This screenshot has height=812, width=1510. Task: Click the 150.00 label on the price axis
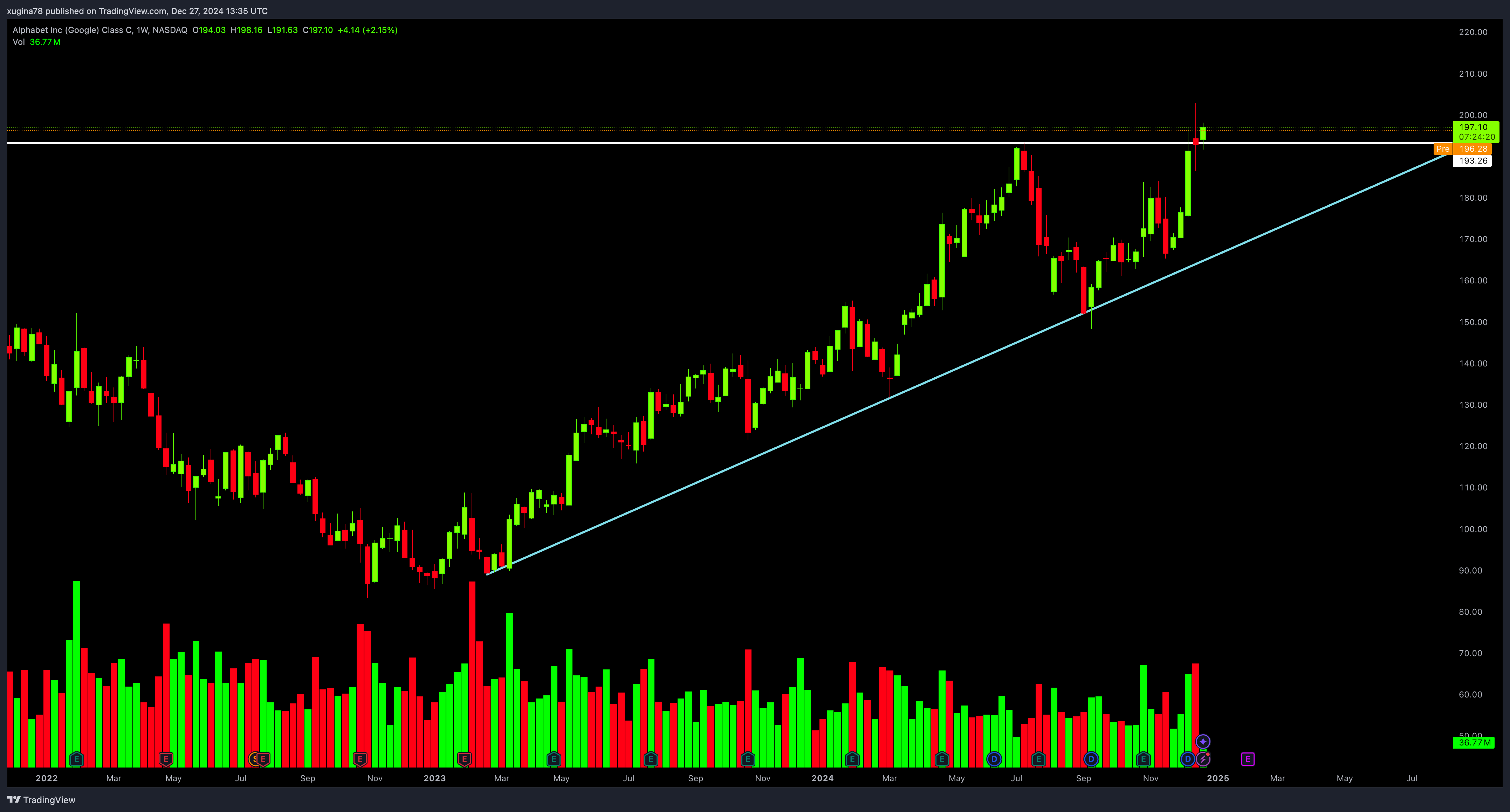click(x=1473, y=322)
